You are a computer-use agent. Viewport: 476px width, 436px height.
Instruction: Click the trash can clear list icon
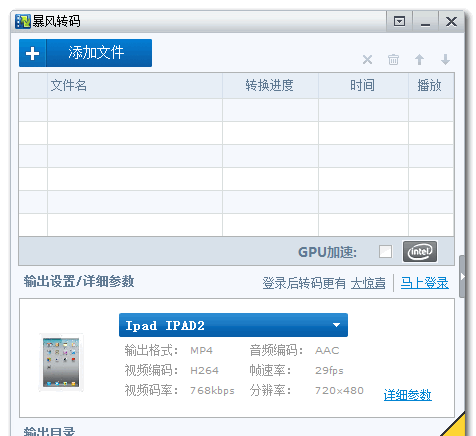(x=393, y=60)
